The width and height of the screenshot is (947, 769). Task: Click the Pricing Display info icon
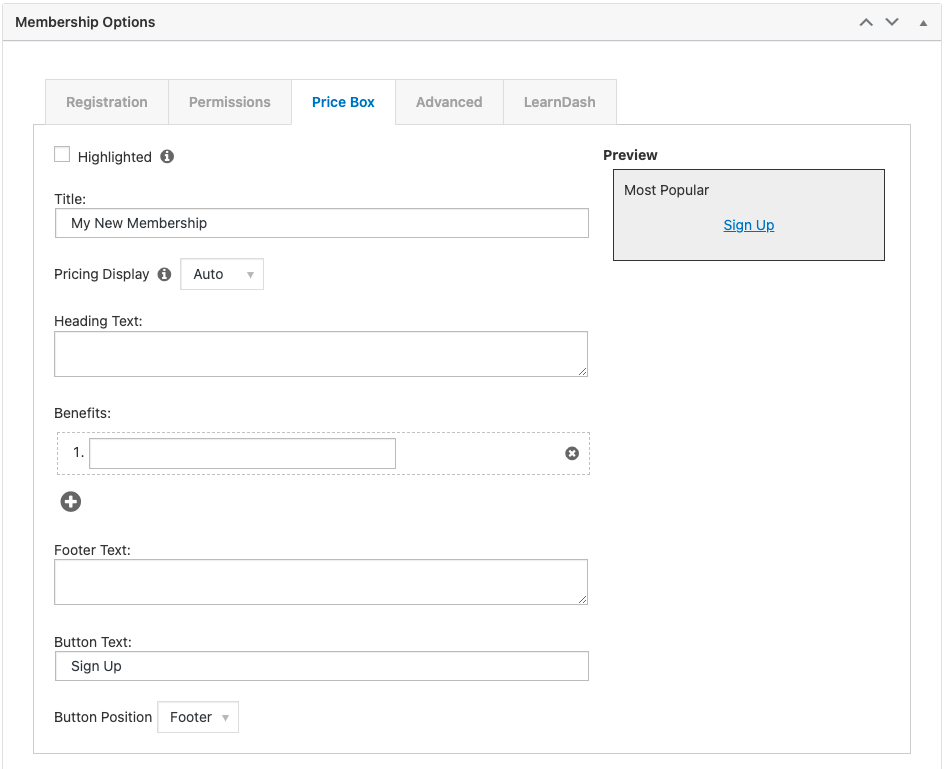[x=165, y=274]
